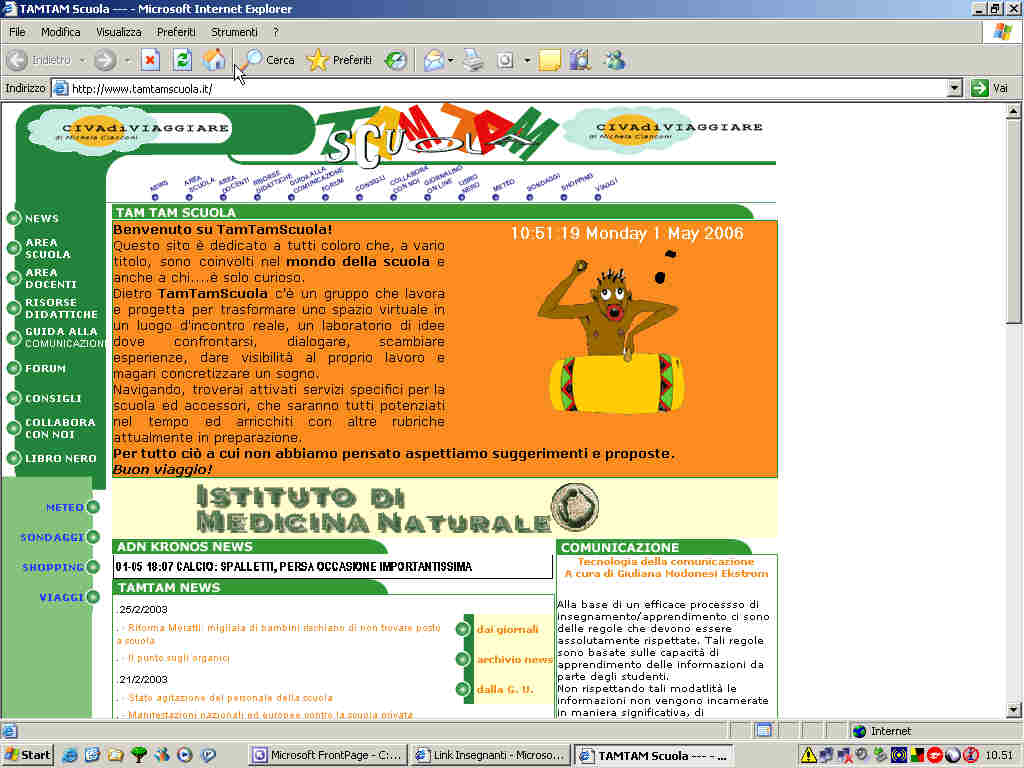Click the yellow note discussion toolbar icon
The image size is (1024, 768).
[x=549, y=60]
